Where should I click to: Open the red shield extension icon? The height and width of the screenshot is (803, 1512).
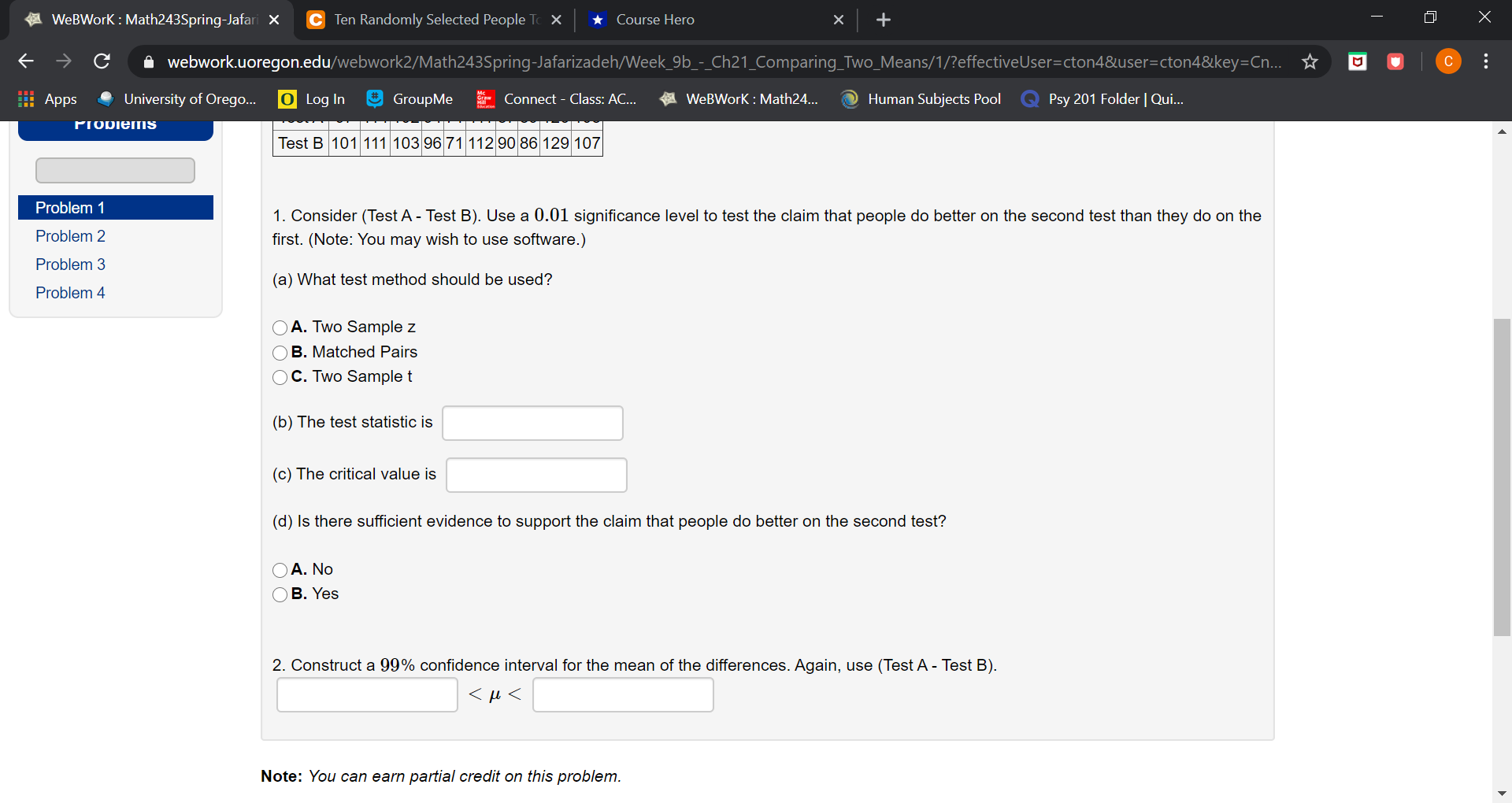pos(1395,61)
